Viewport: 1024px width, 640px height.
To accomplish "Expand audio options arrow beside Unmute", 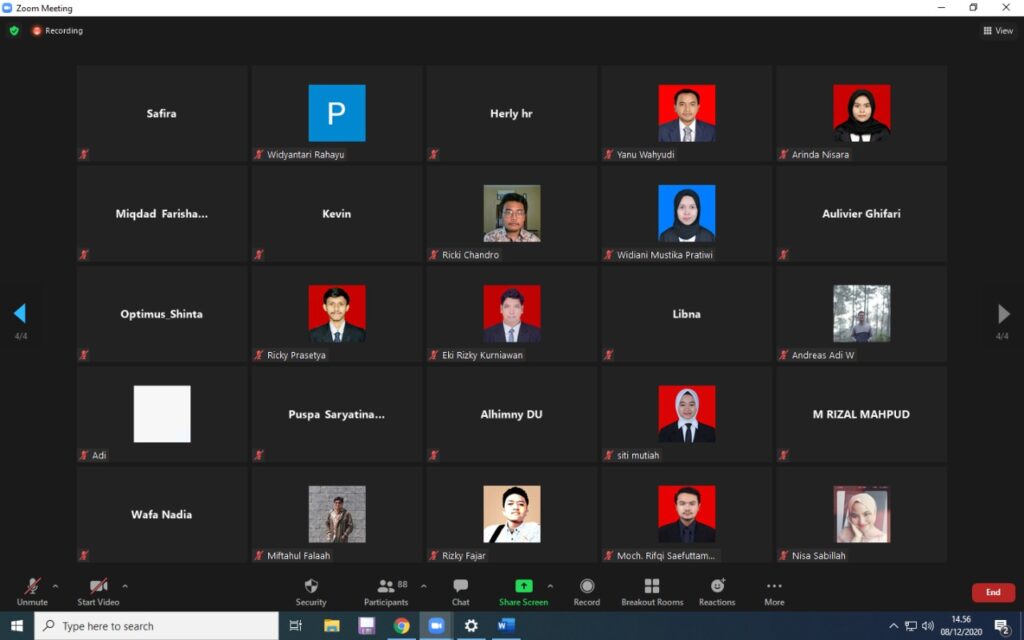I will coord(55,586).
